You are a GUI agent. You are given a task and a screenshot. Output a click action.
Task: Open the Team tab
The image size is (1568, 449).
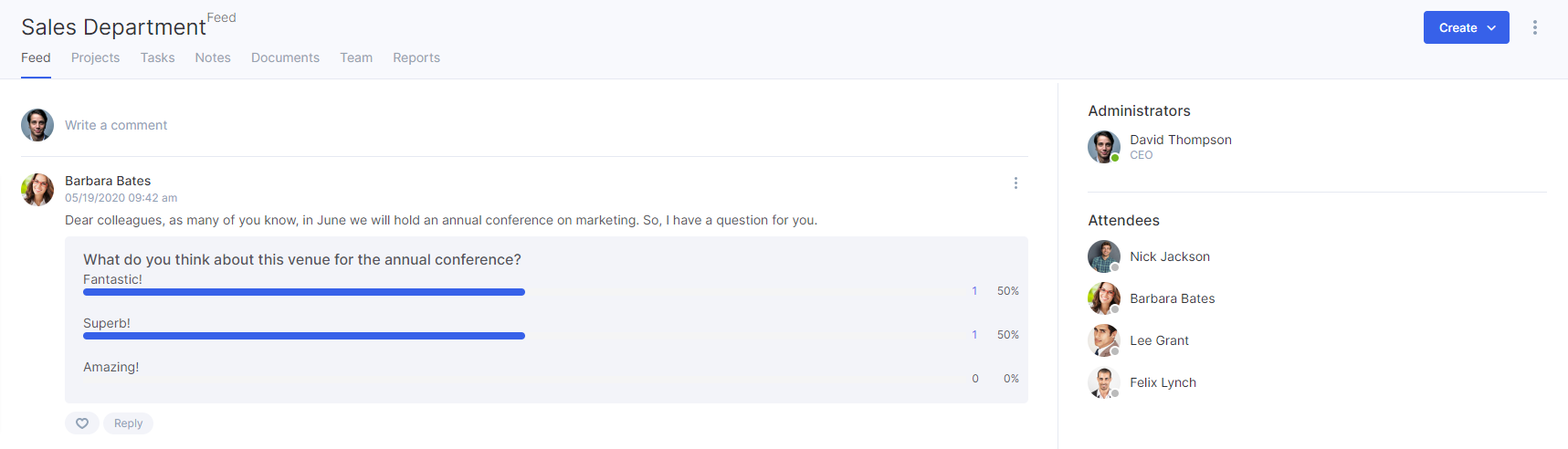click(x=356, y=57)
